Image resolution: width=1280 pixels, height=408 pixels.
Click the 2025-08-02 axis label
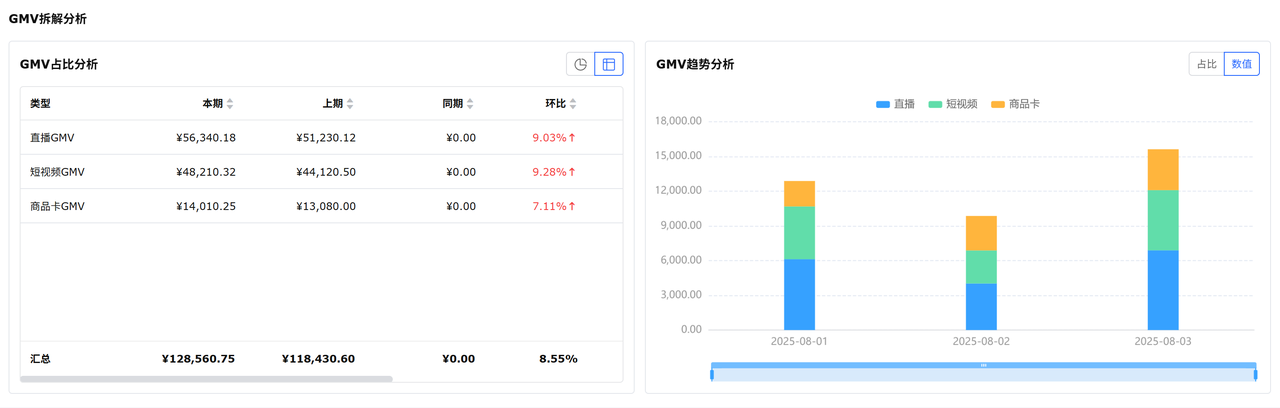pos(981,342)
